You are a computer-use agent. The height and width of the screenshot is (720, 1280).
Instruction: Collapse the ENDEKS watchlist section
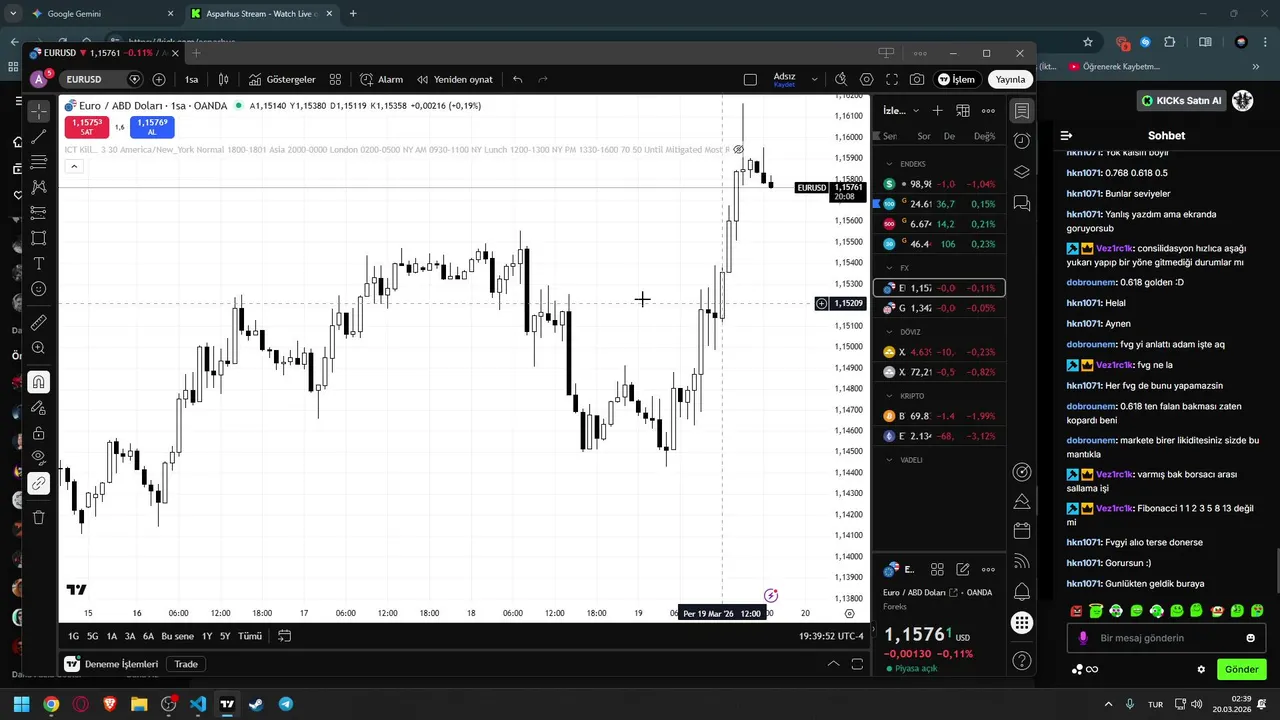pos(890,164)
